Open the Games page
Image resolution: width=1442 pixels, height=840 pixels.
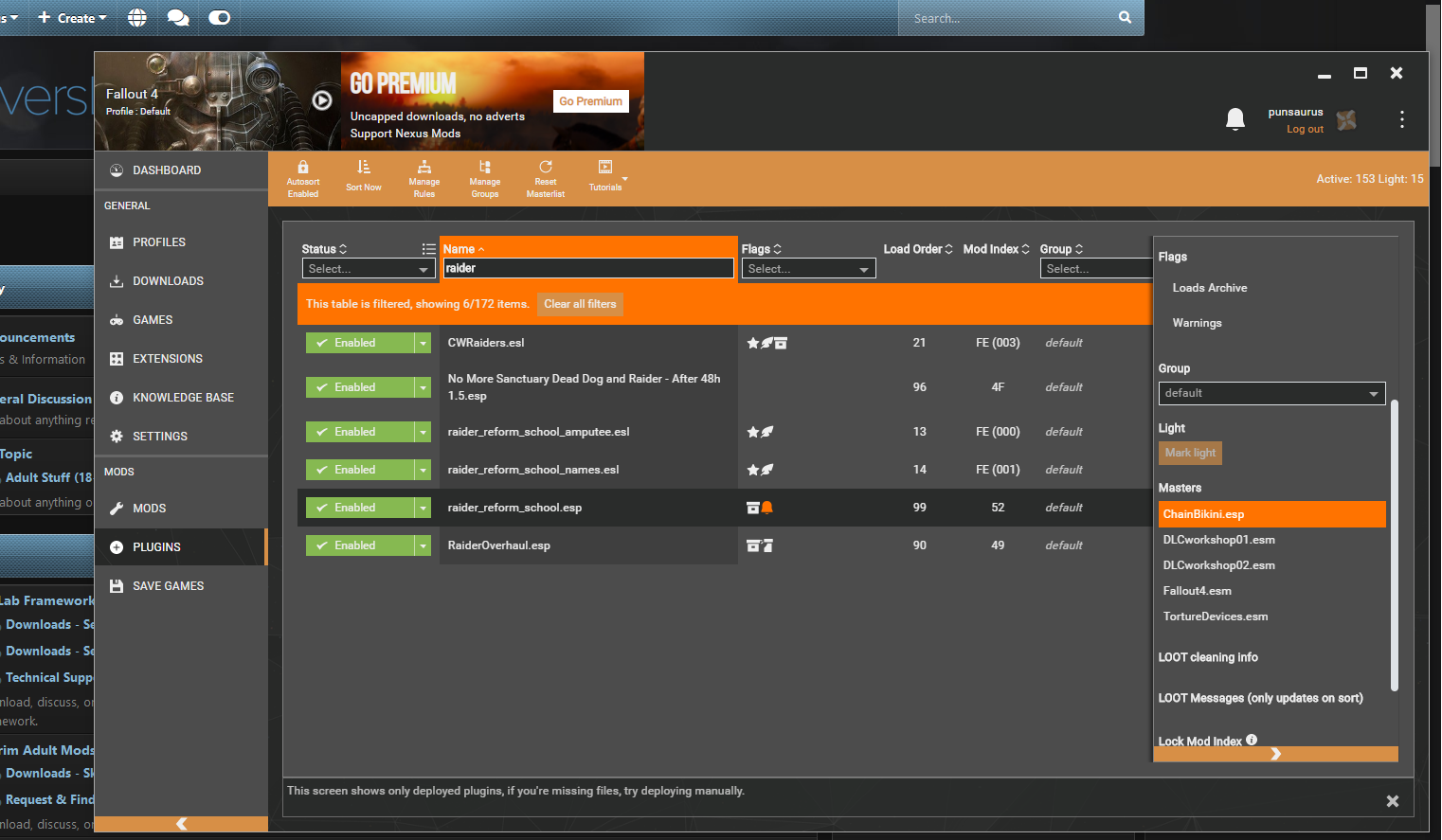coord(181,320)
